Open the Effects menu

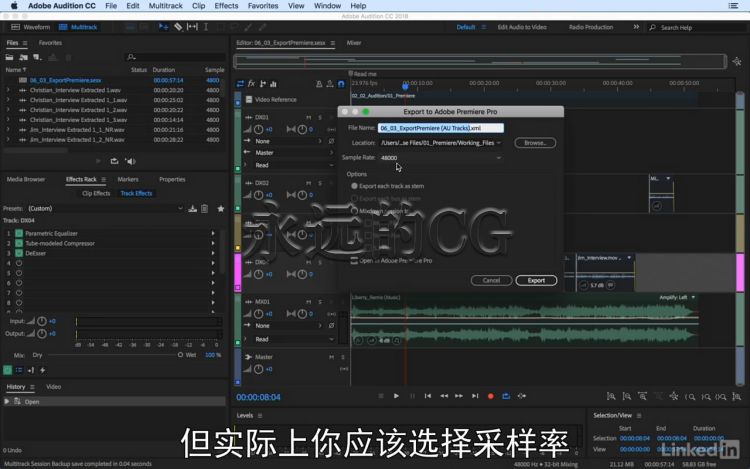[x=226, y=6]
